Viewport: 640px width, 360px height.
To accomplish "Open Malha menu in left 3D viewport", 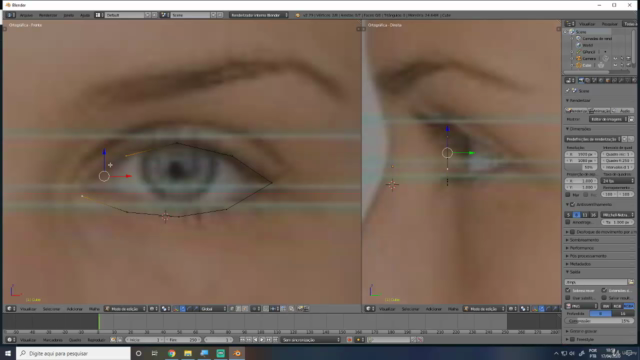I will 94,309.
